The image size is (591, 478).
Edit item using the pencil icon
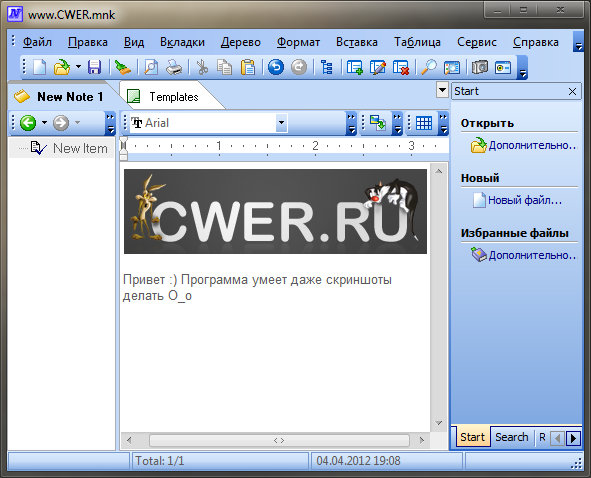tap(378, 68)
